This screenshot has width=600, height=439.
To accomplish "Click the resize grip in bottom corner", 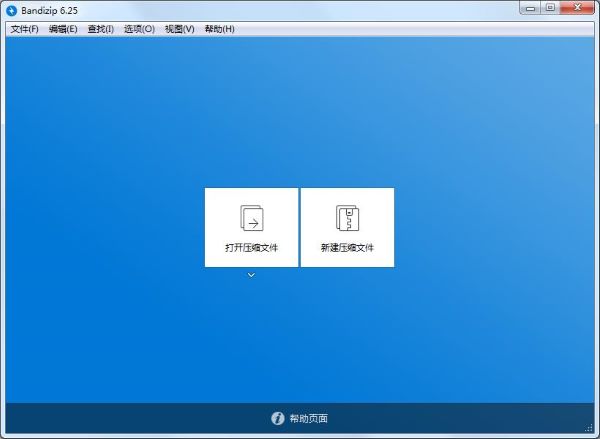I will [589, 428].
